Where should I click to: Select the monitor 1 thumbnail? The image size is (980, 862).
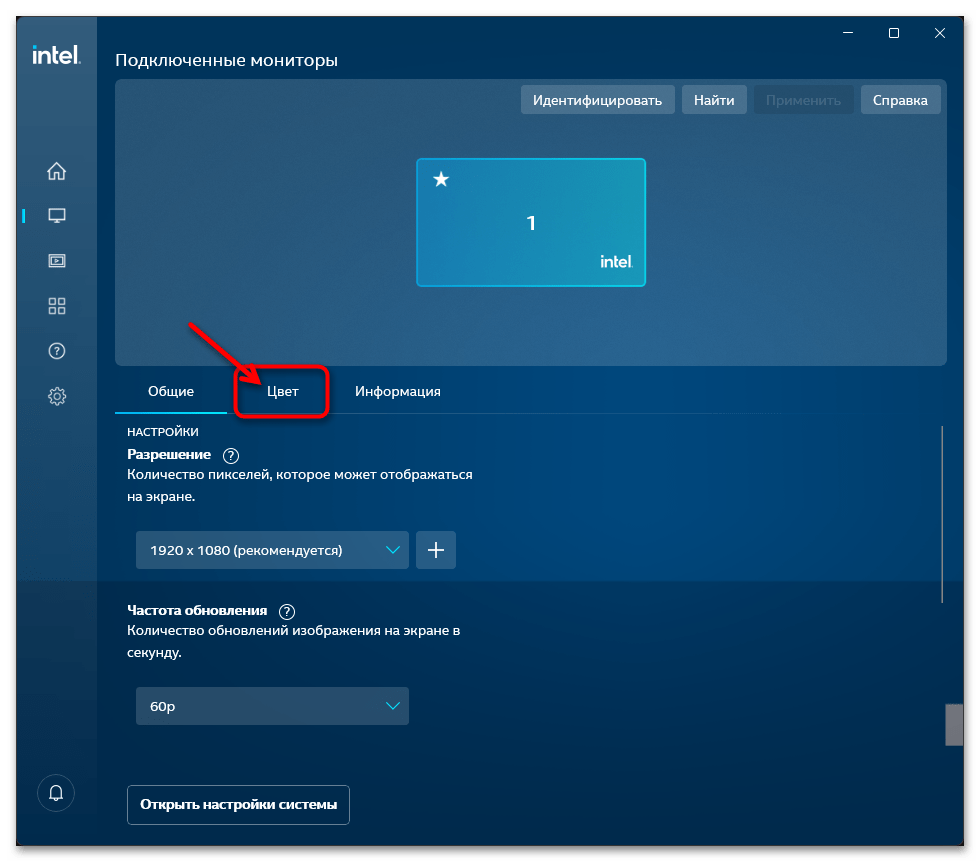coord(531,222)
